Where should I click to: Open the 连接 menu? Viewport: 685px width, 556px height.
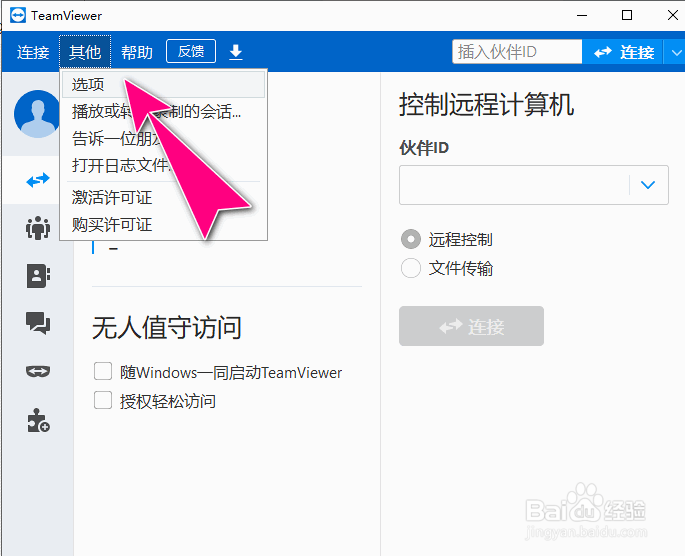[33, 52]
